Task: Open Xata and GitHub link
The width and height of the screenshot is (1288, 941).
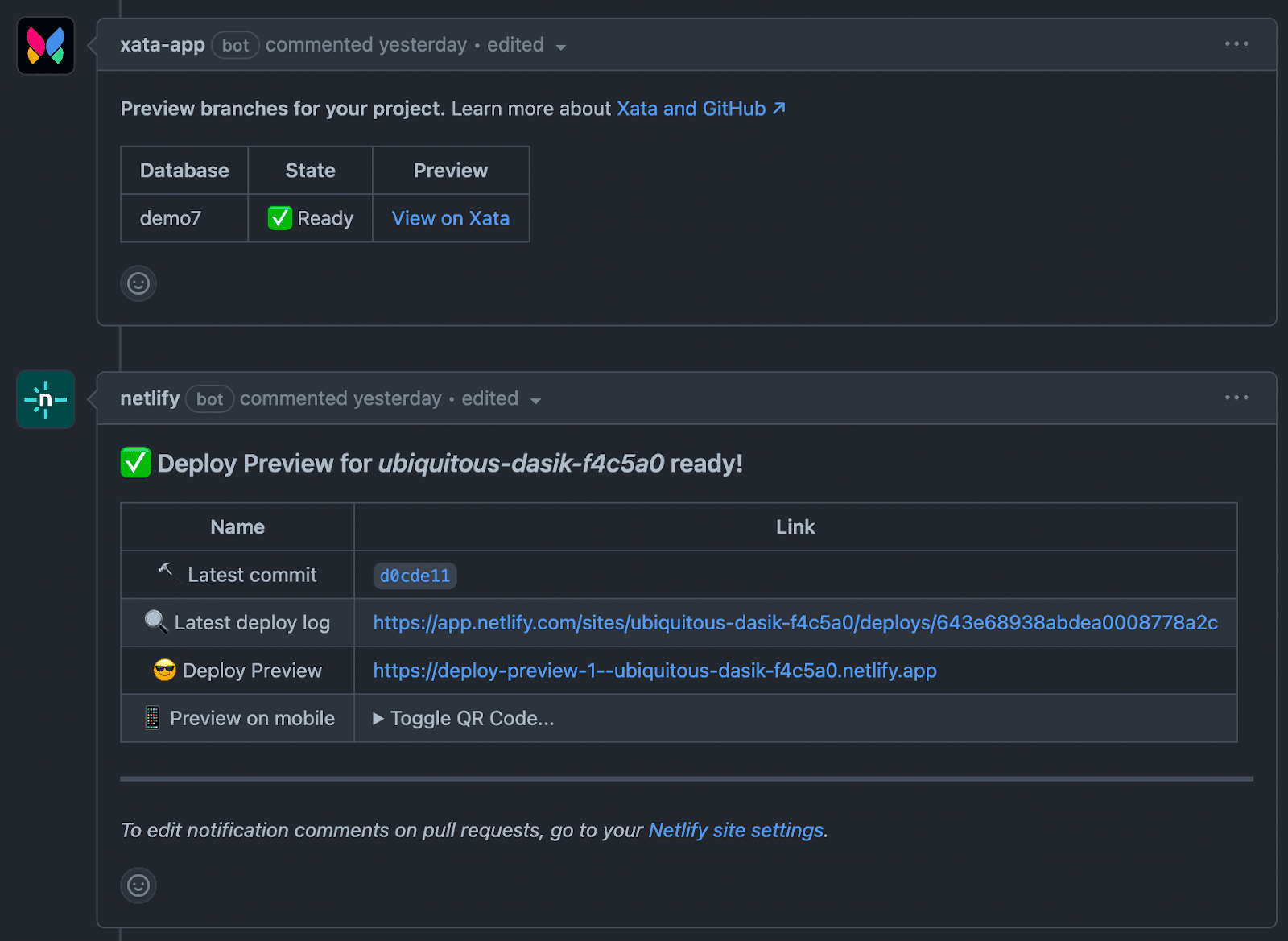Action: click(700, 109)
